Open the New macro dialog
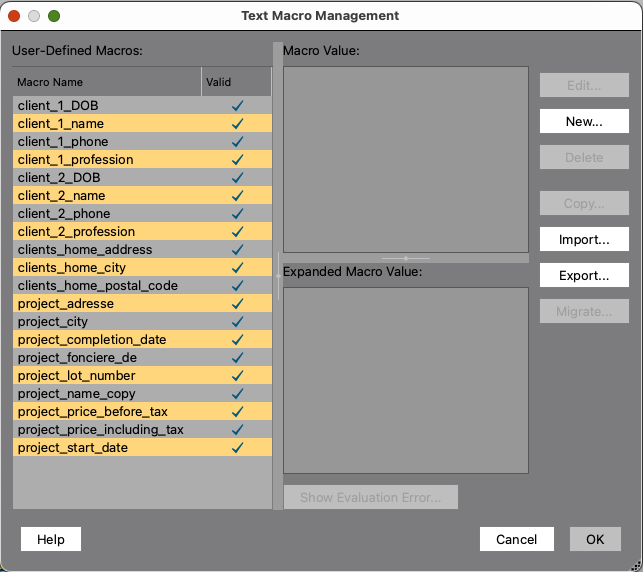 click(584, 121)
